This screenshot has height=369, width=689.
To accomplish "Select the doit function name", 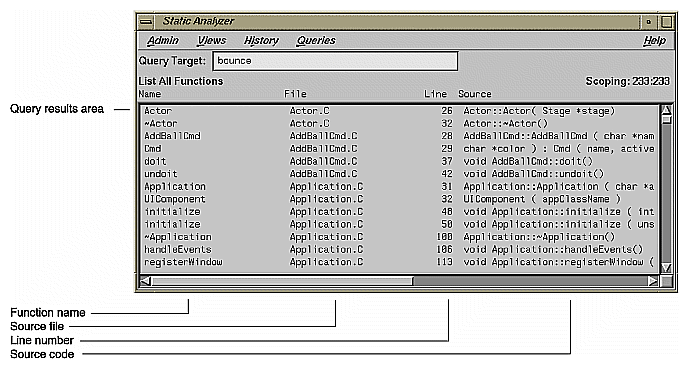I will (155, 161).
